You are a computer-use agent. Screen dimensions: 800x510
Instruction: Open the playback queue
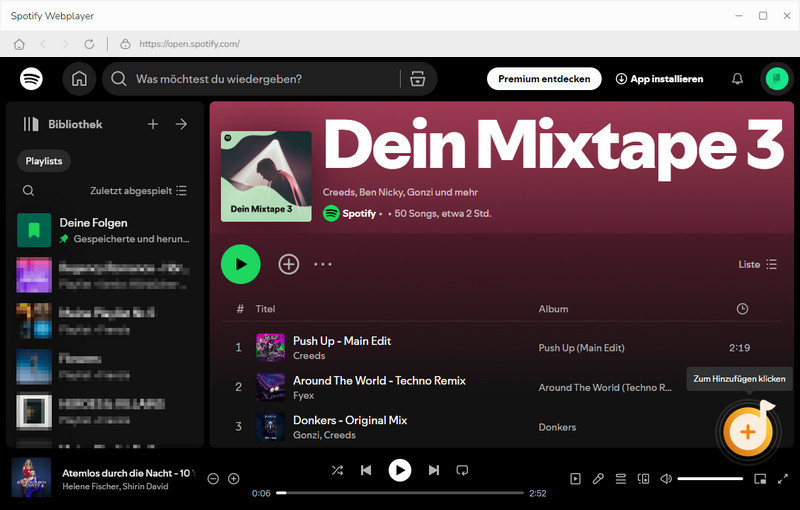pyautogui.click(x=620, y=478)
